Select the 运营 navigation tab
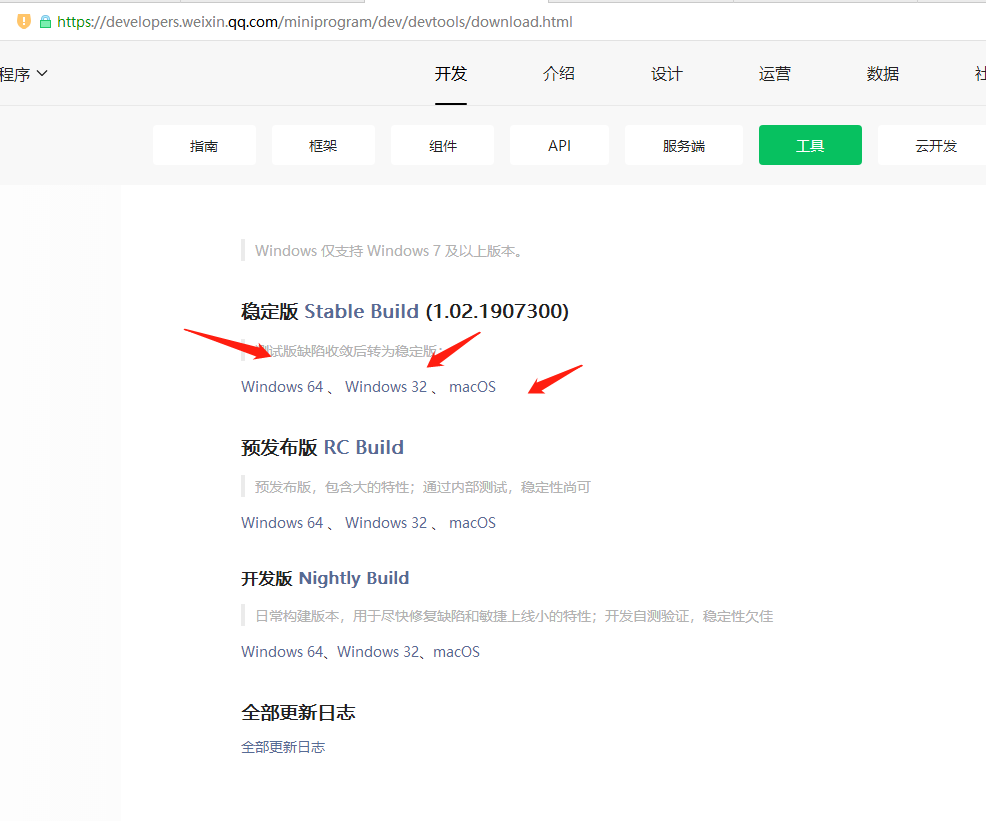The width and height of the screenshot is (986, 821). tap(775, 74)
